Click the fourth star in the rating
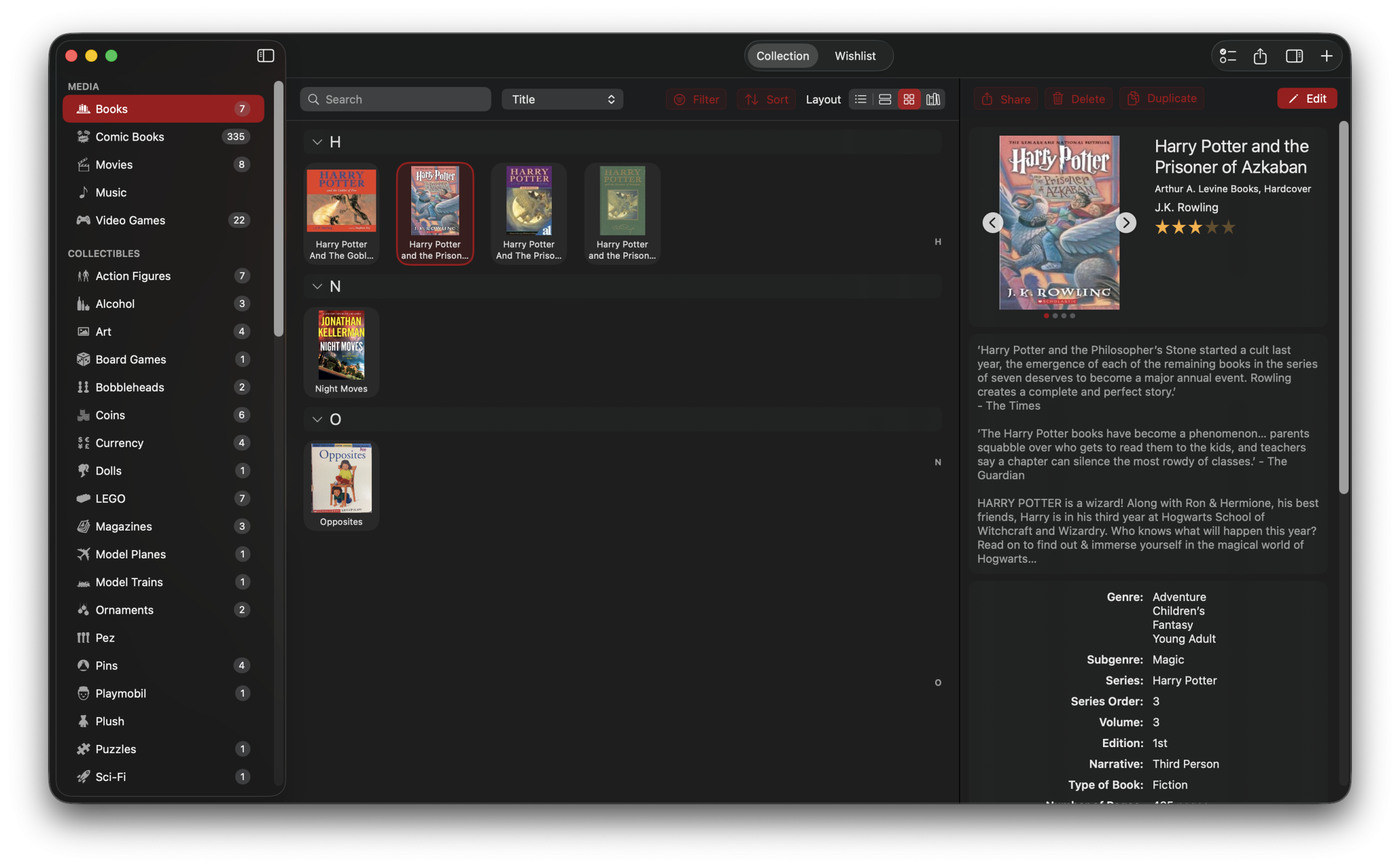Image resolution: width=1400 pixels, height=868 pixels. pos(1213,228)
